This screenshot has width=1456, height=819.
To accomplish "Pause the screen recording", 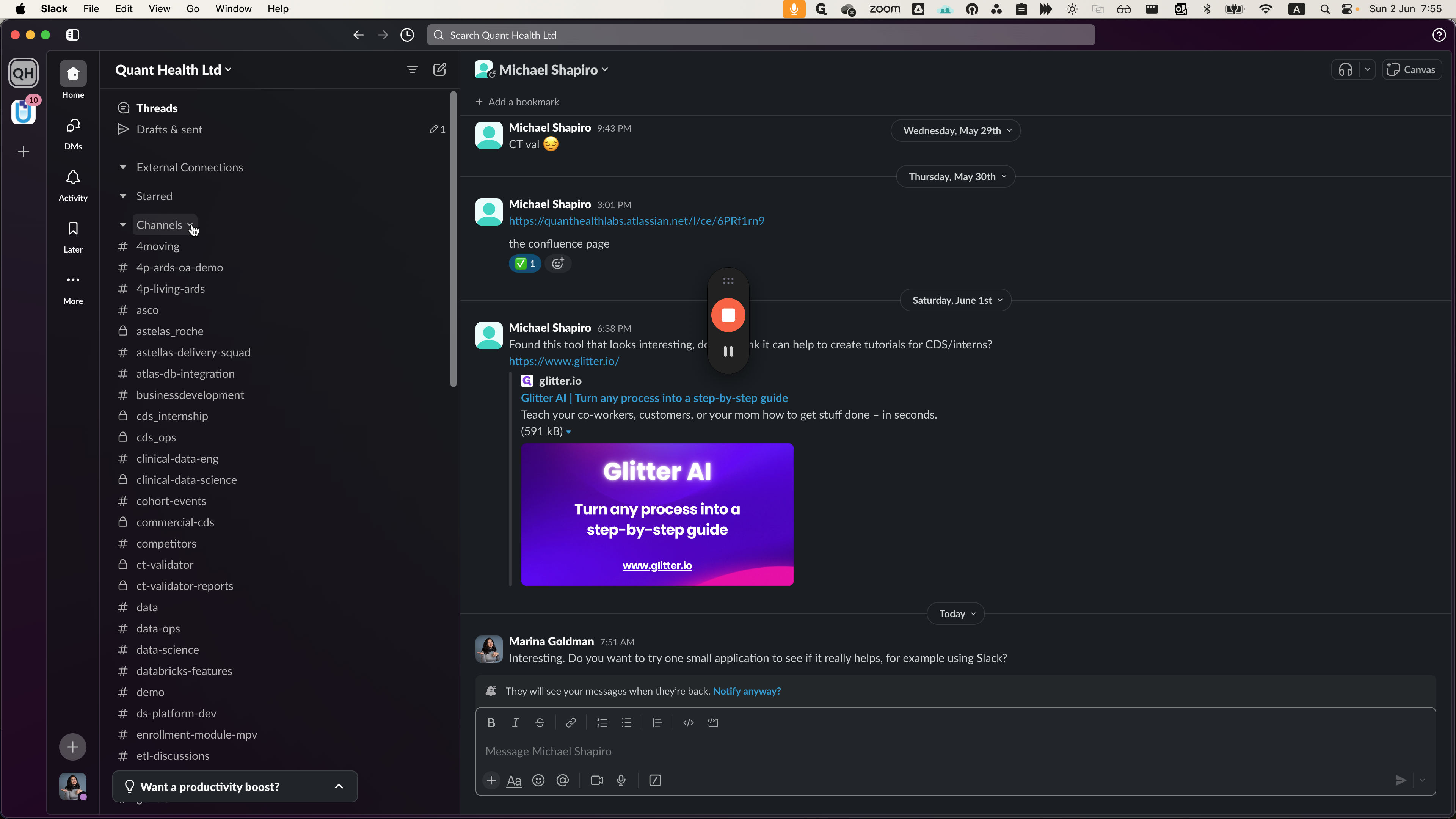I will [728, 351].
